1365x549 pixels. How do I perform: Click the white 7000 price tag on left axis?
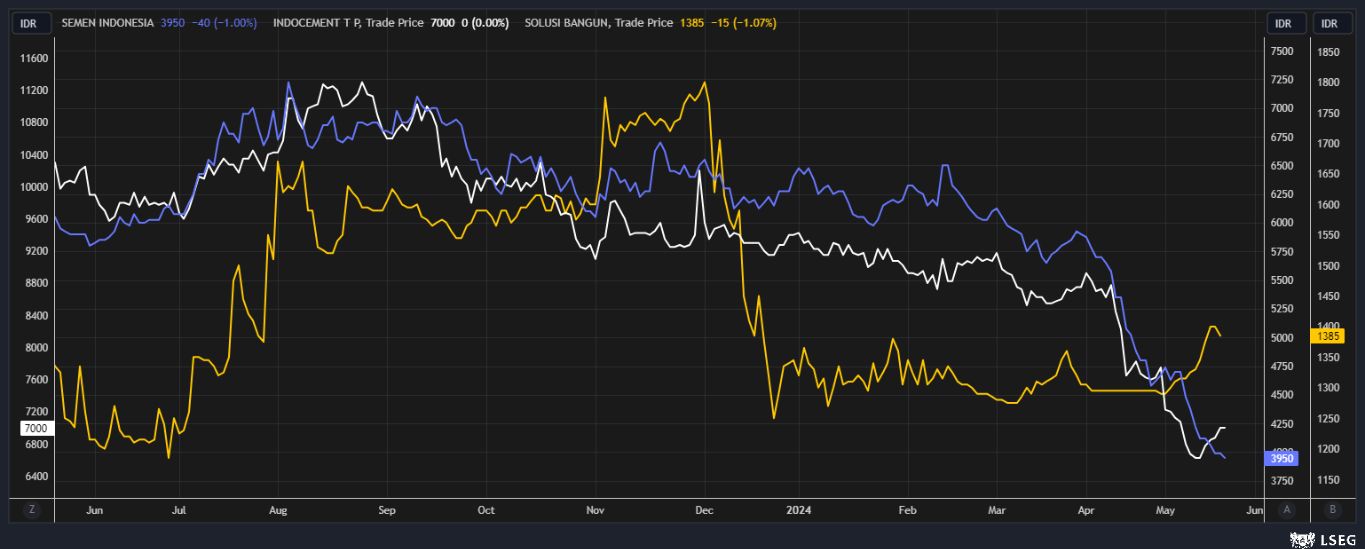pos(36,428)
